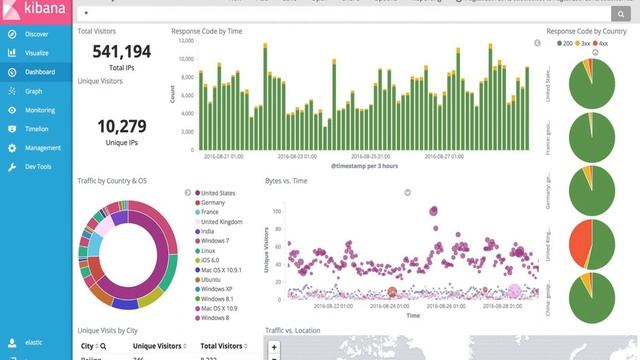Select United States in donut legend
640x360 pixels.
pos(215,193)
